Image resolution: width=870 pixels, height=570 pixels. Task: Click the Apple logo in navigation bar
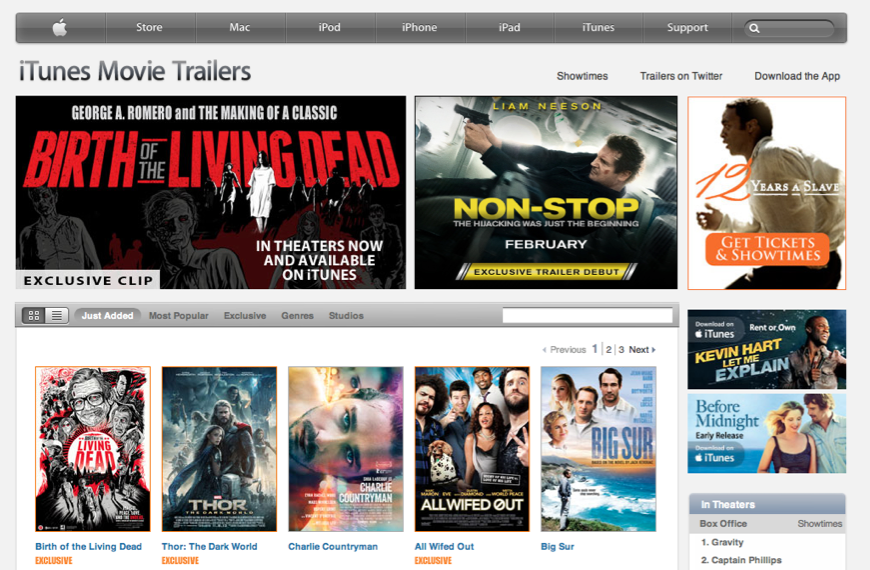click(60, 27)
